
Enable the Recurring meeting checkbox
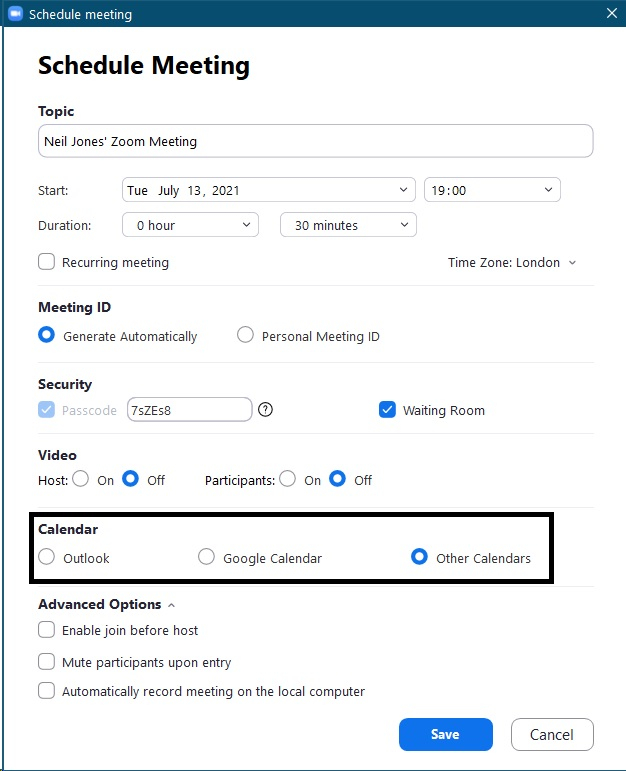[x=47, y=262]
